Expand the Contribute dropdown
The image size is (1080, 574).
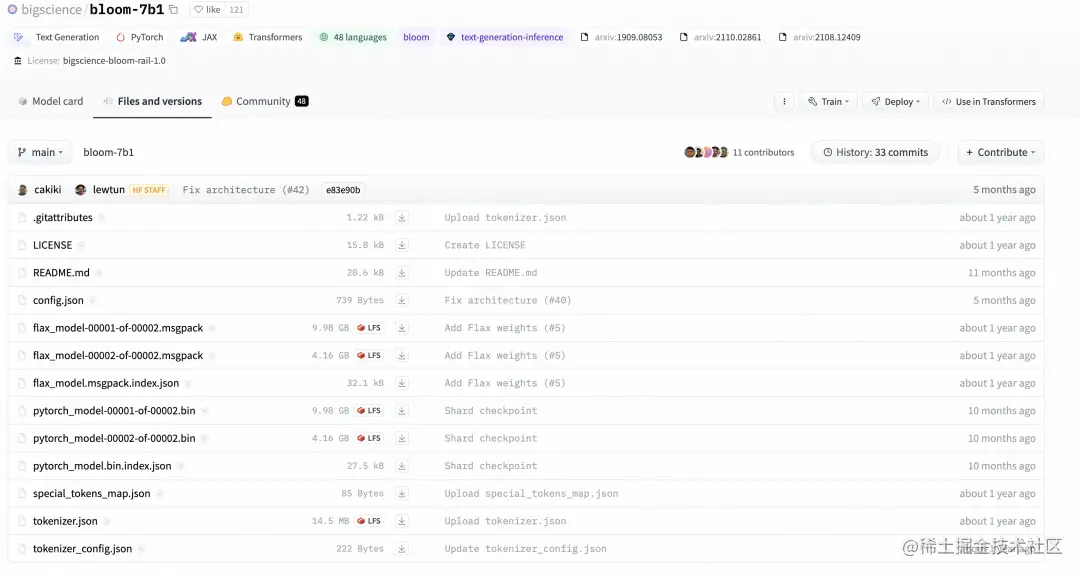pos(1001,152)
